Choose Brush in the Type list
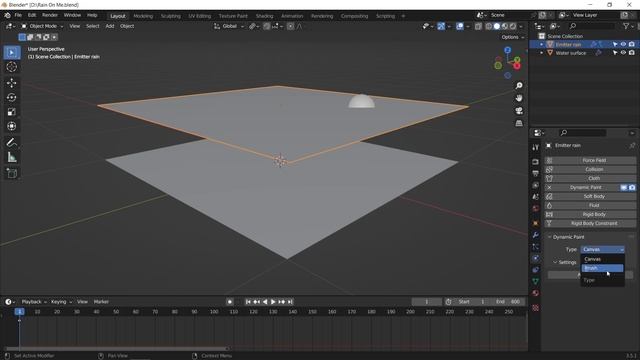 pyautogui.click(x=602, y=268)
